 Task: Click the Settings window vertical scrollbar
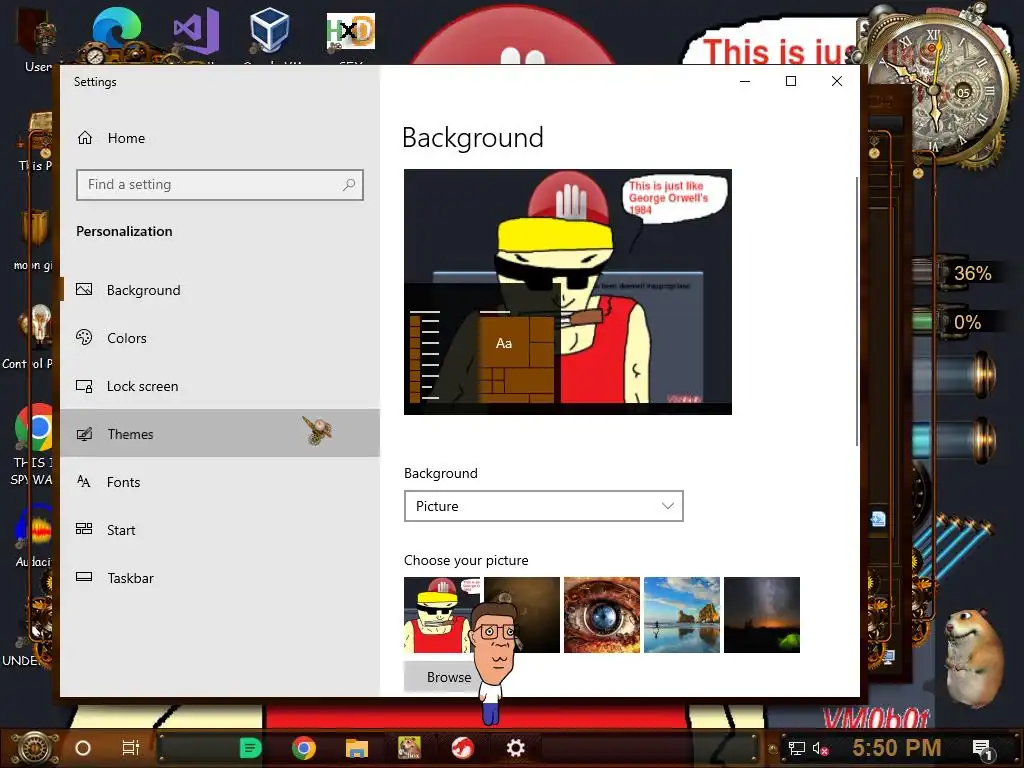tap(856, 311)
